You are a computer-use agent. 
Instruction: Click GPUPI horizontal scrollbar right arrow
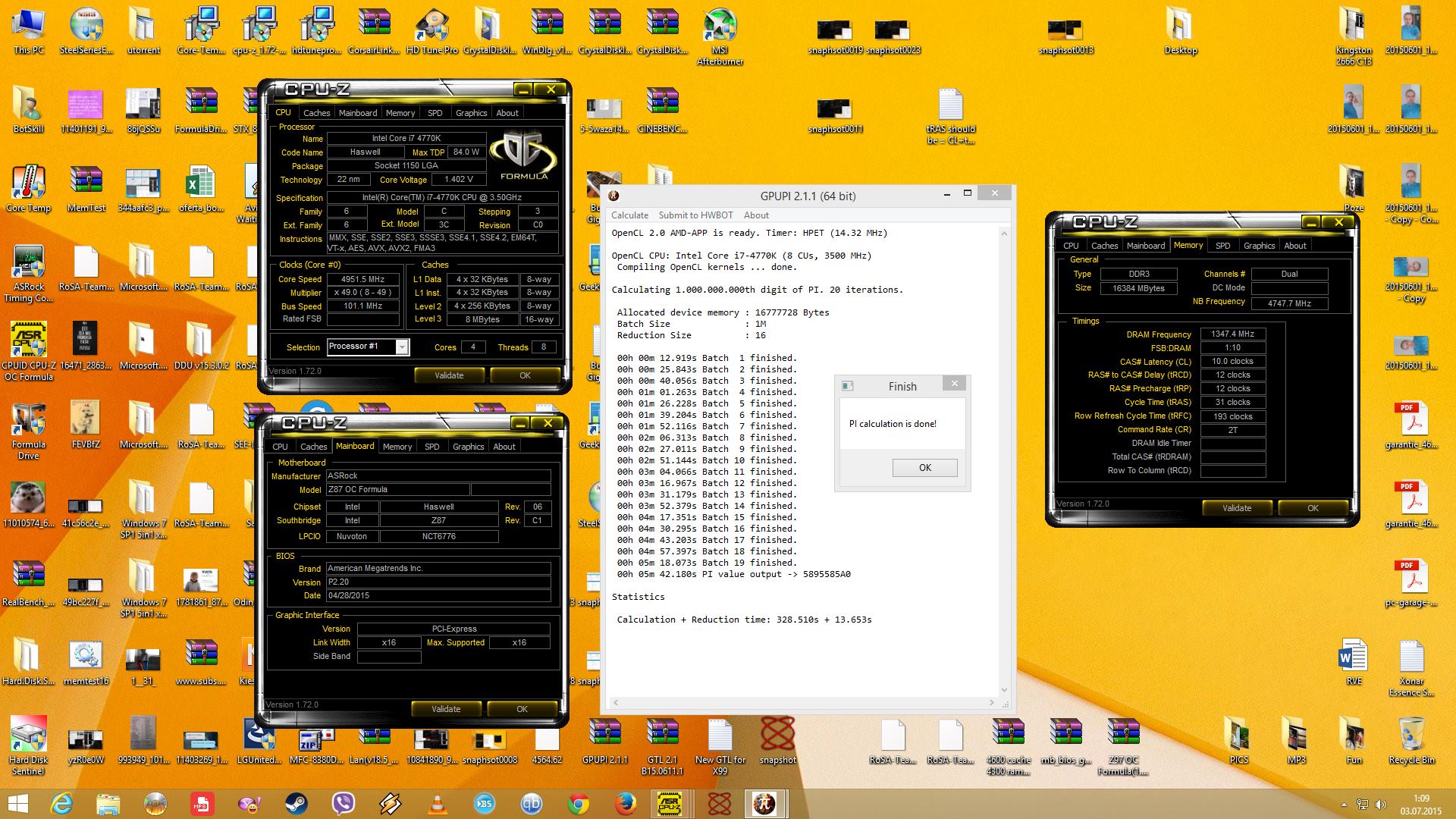click(x=991, y=703)
